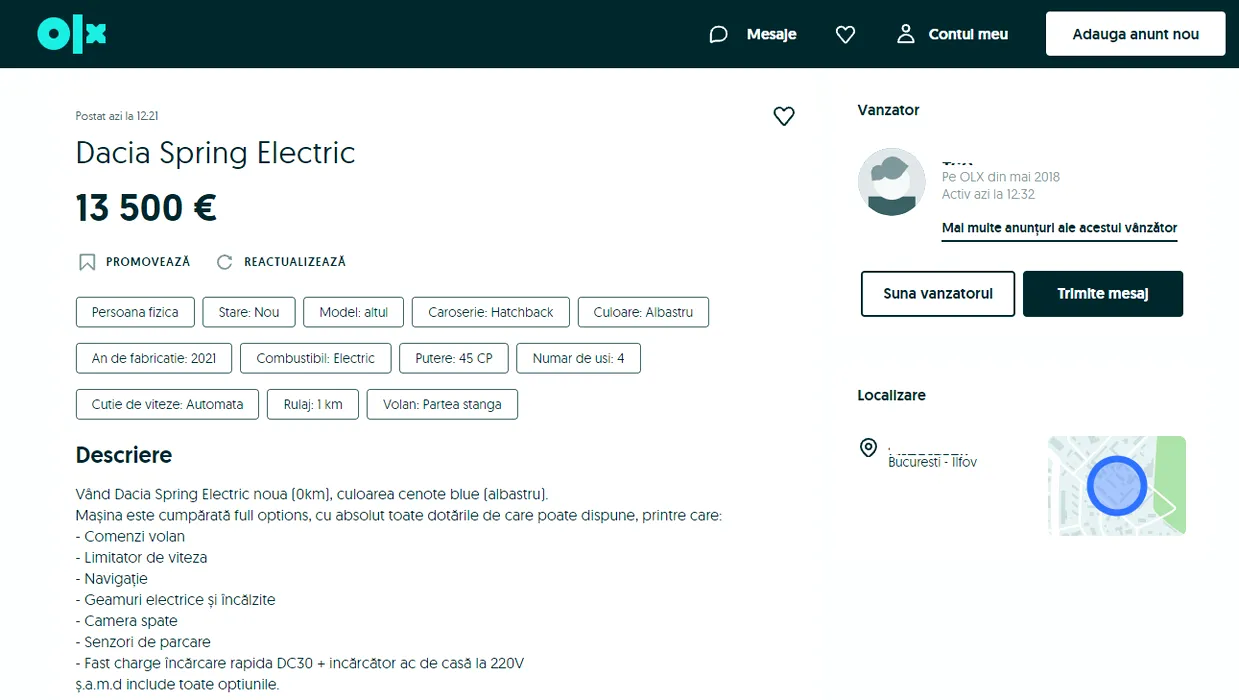The width and height of the screenshot is (1239, 700).
Task: Select the Model: altul tag
Action: (x=354, y=312)
